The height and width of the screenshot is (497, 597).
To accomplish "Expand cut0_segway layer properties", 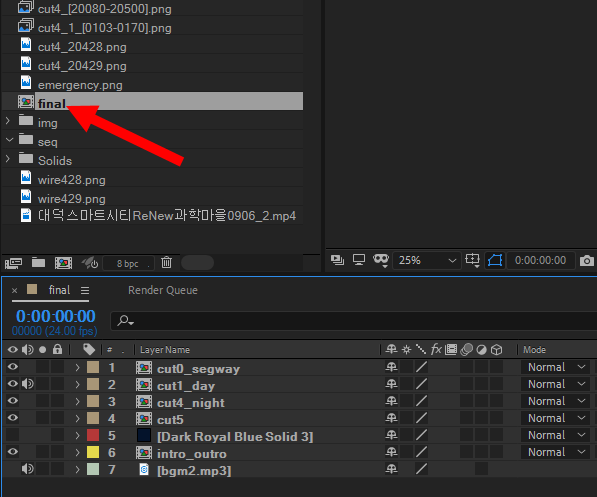I will coord(77,368).
